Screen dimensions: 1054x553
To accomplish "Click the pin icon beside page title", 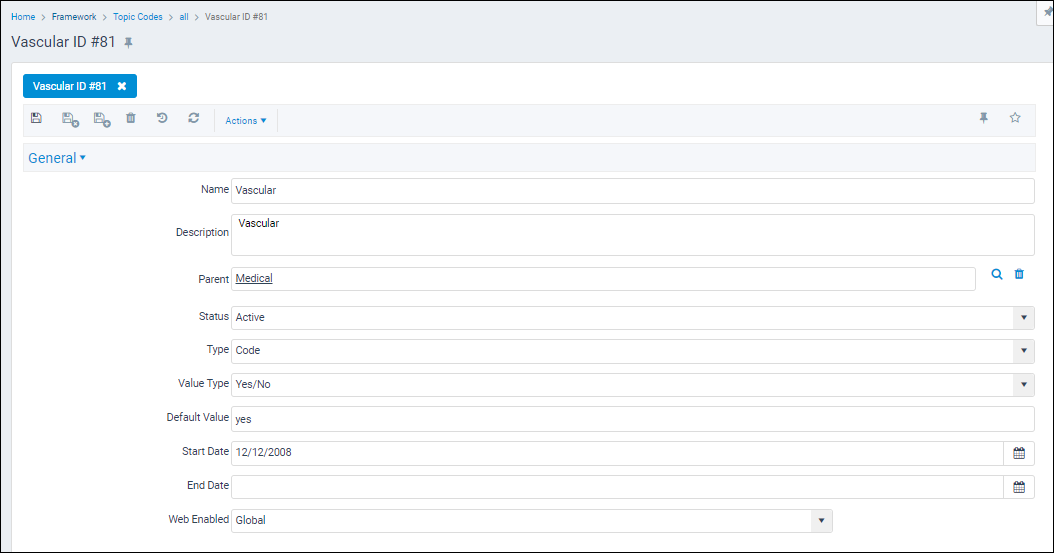I will 128,42.
